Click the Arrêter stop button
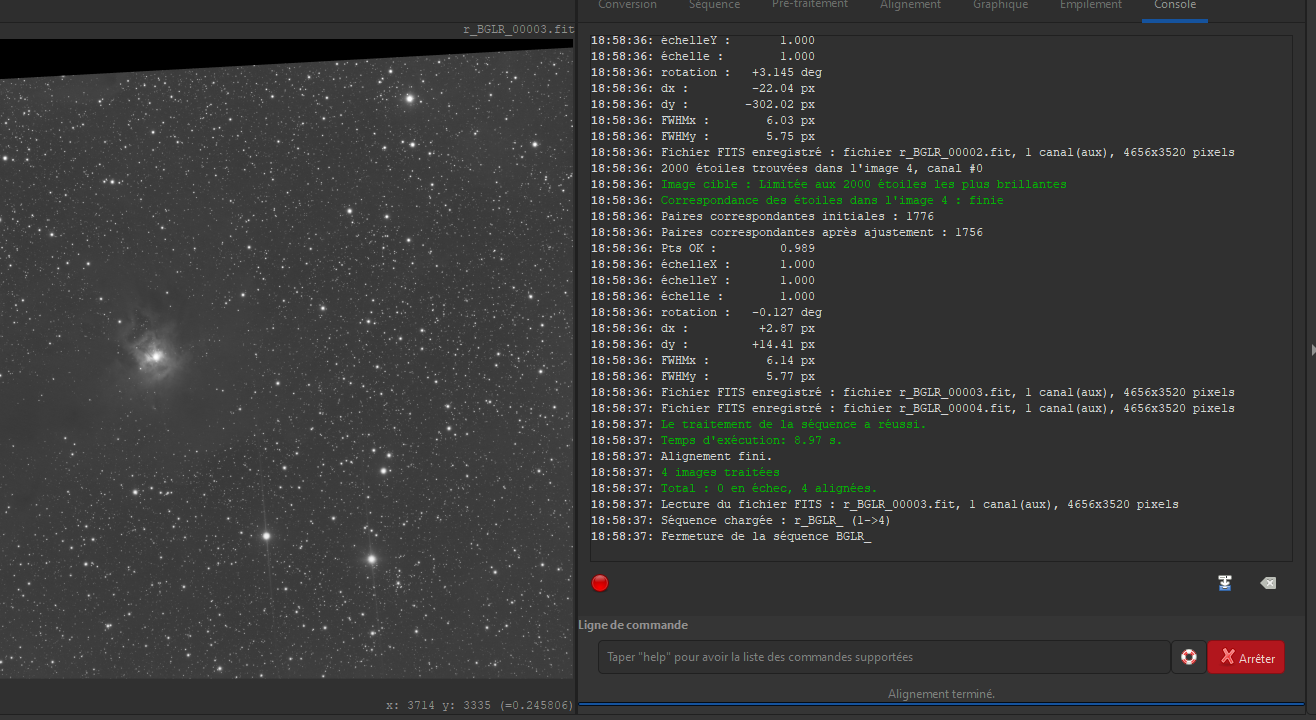The width and height of the screenshot is (1316, 720). point(1246,657)
